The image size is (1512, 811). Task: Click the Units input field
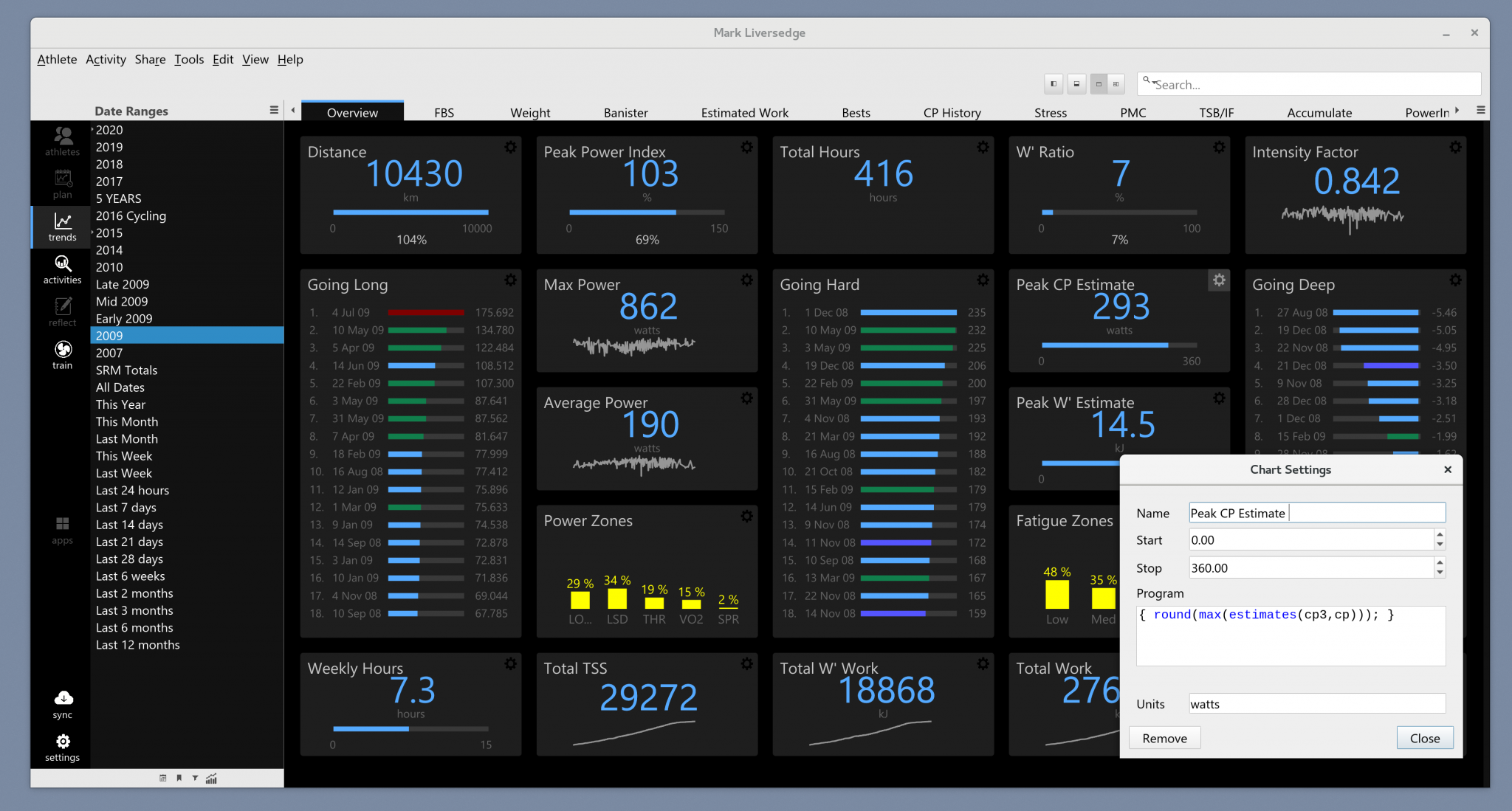point(1316,704)
